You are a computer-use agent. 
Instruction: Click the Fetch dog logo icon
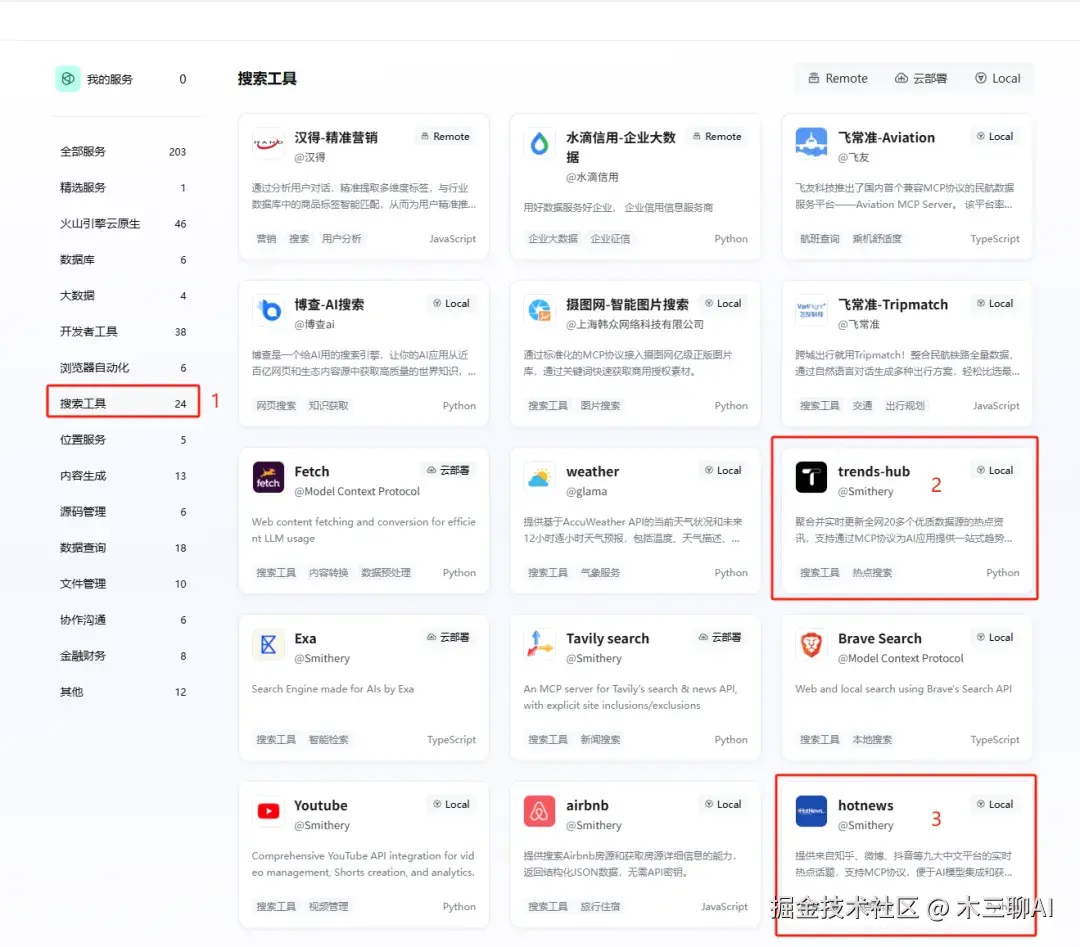(268, 477)
